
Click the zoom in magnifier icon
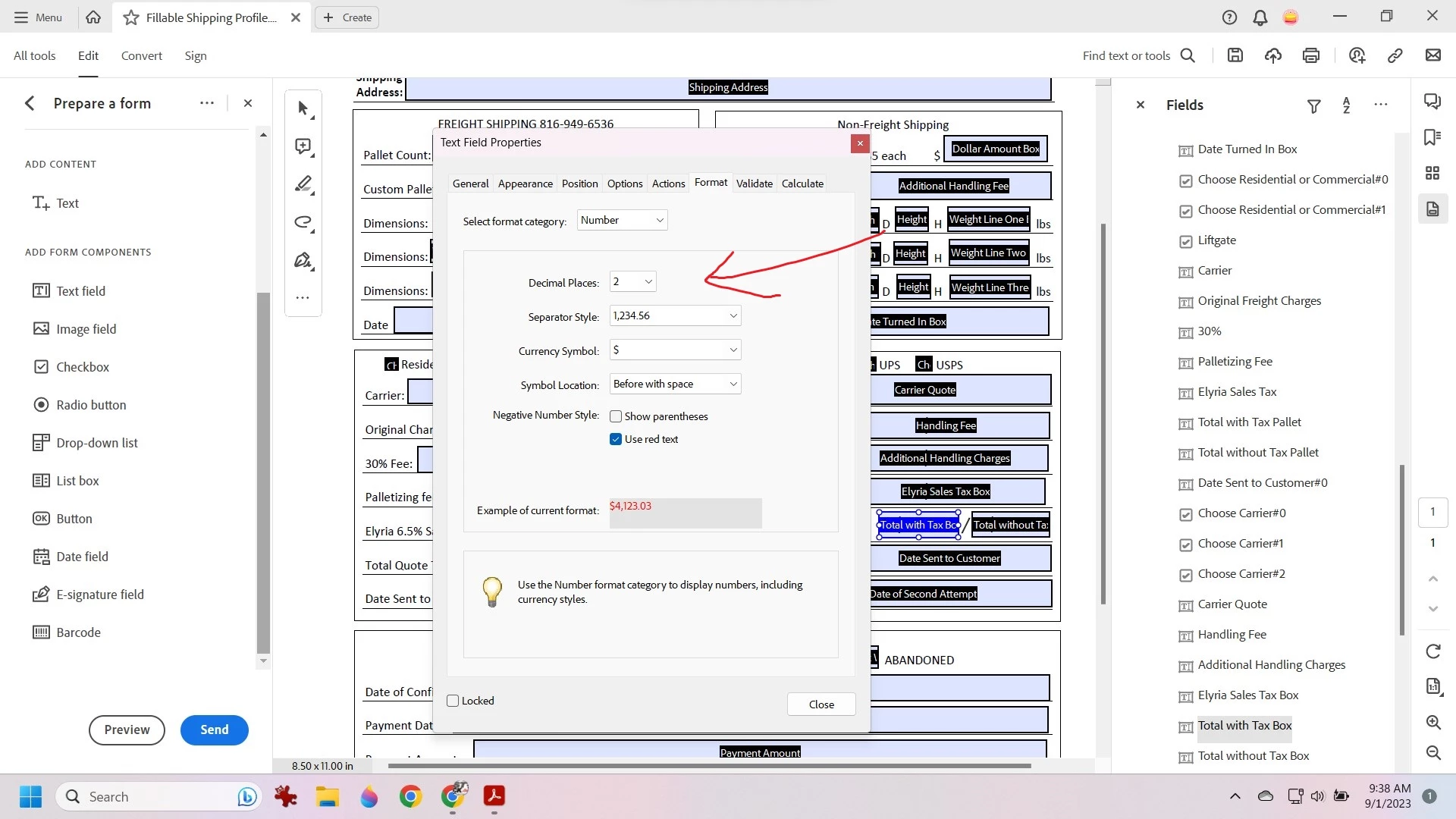(x=1433, y=722)
